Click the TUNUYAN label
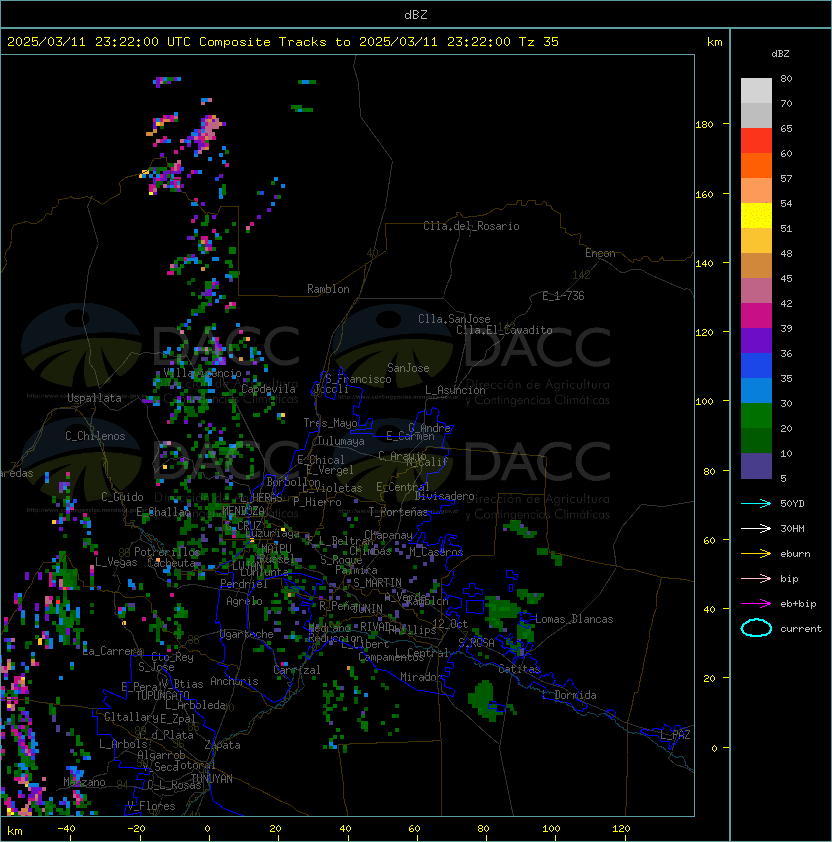Viewport: 832px width, 842px height. pos(212,779)
